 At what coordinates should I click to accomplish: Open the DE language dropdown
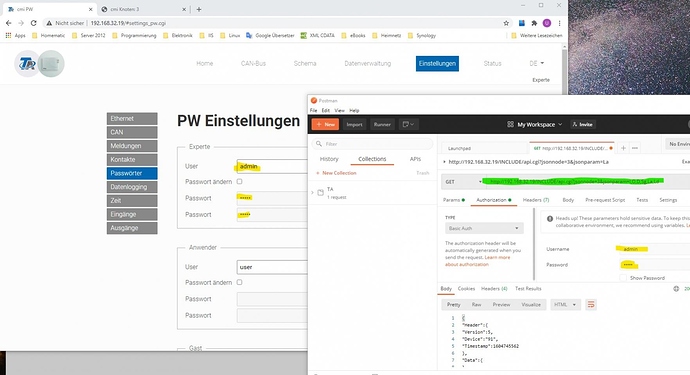[x=536, y=63]
